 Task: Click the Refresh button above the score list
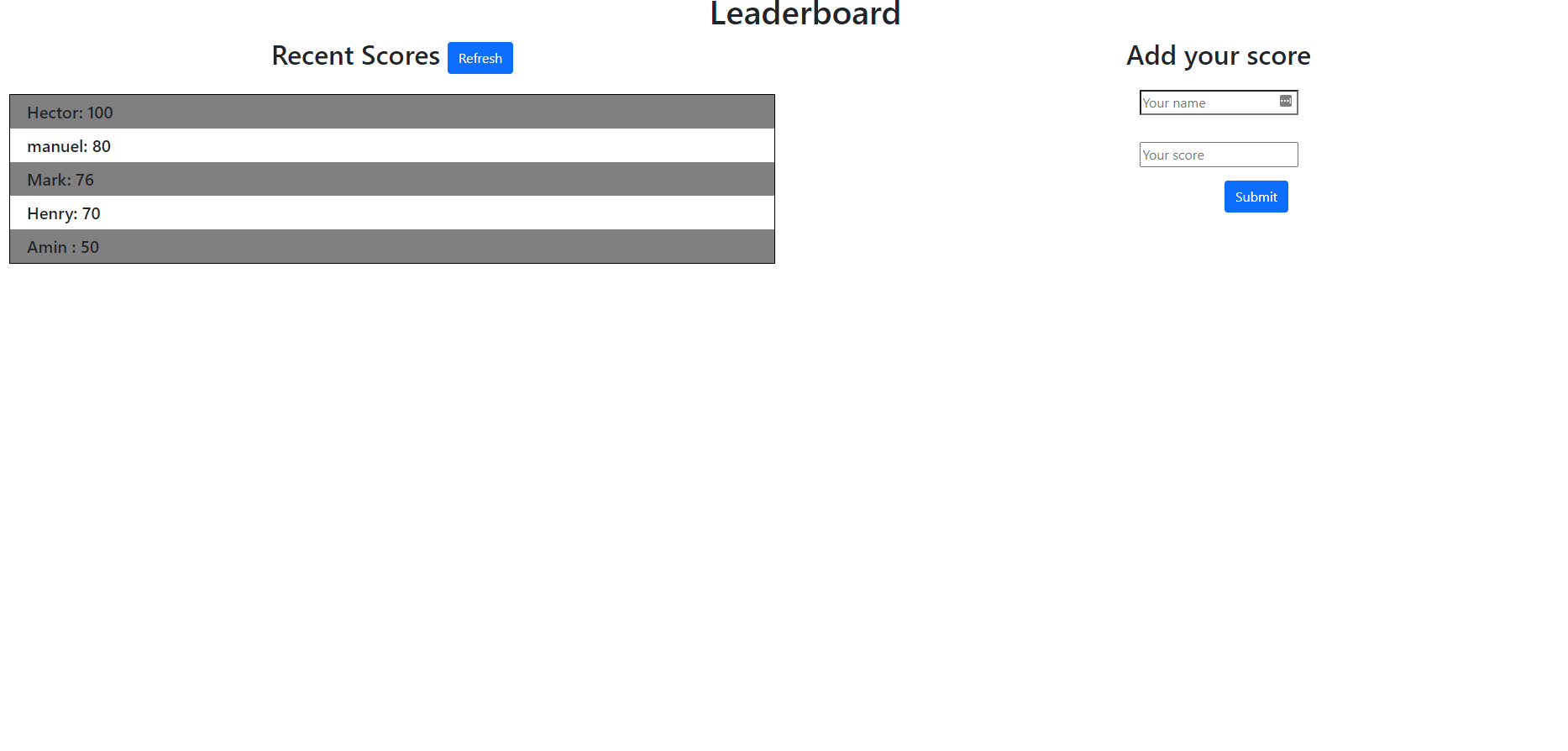tap(480, 58)
